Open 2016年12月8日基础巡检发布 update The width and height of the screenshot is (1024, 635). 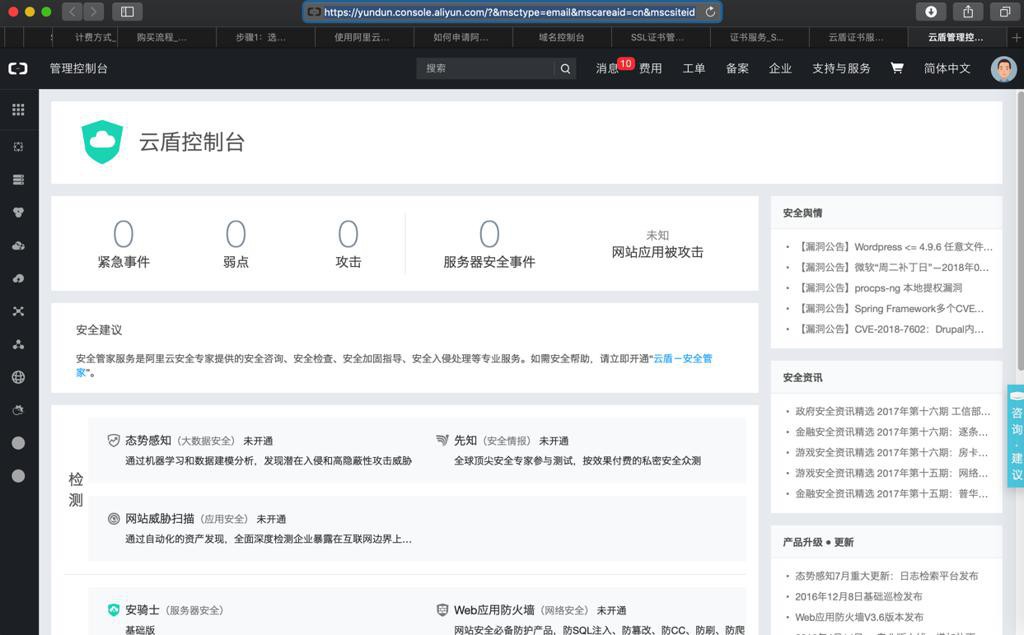pyautogui.click(x=859, y=596)
